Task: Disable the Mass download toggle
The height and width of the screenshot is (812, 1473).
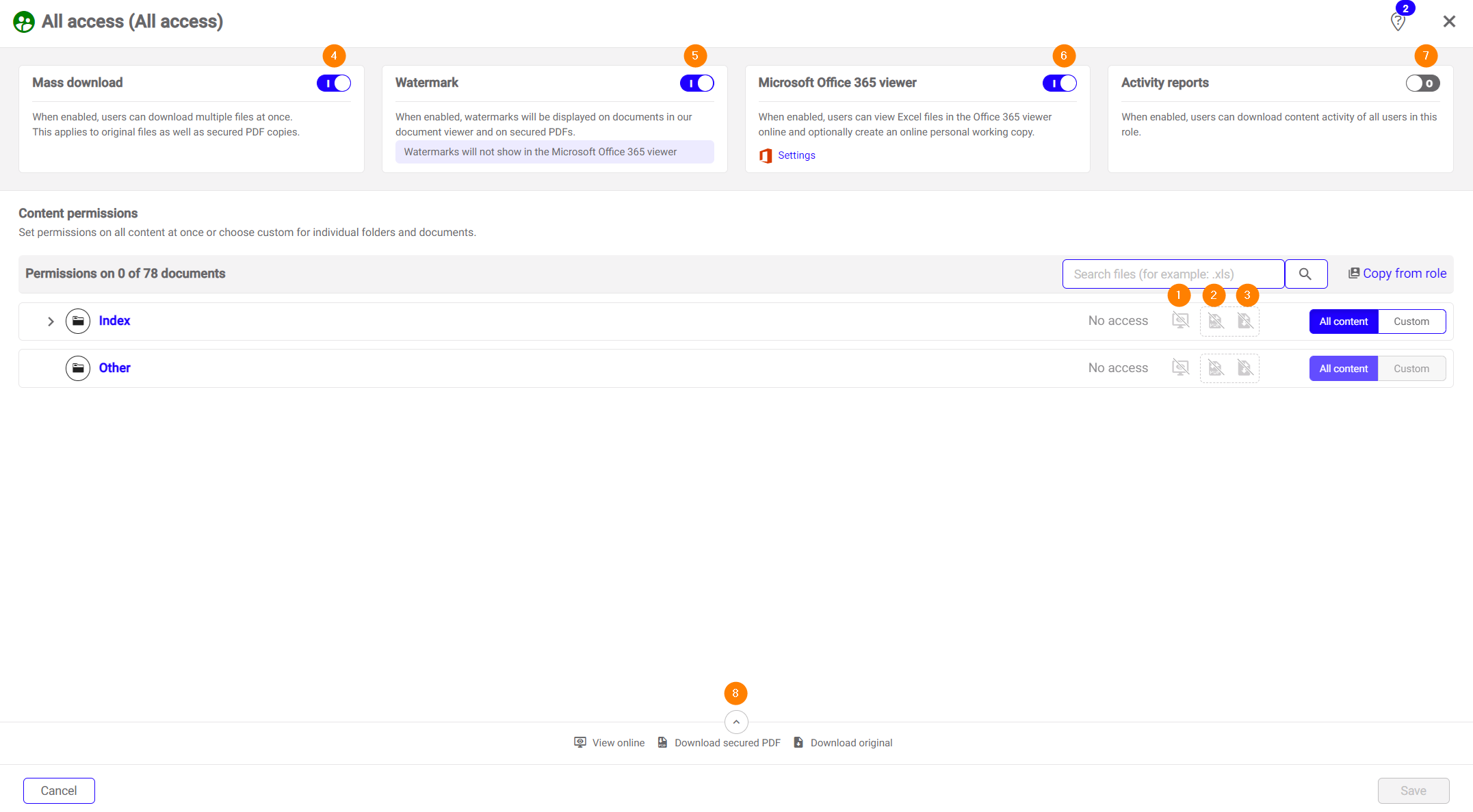Action: (x=334, y=83)
